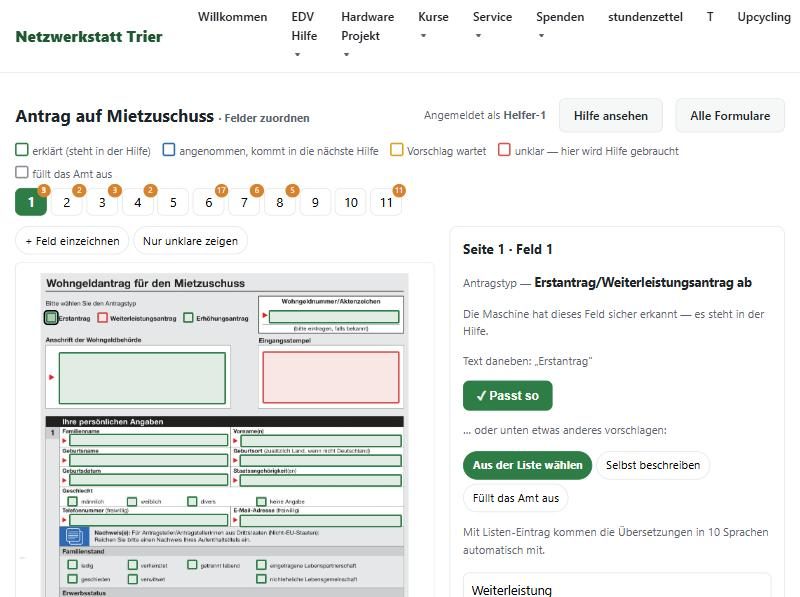Open the Upcycling menu item
The image size is (800, 597).
[764, 17]
